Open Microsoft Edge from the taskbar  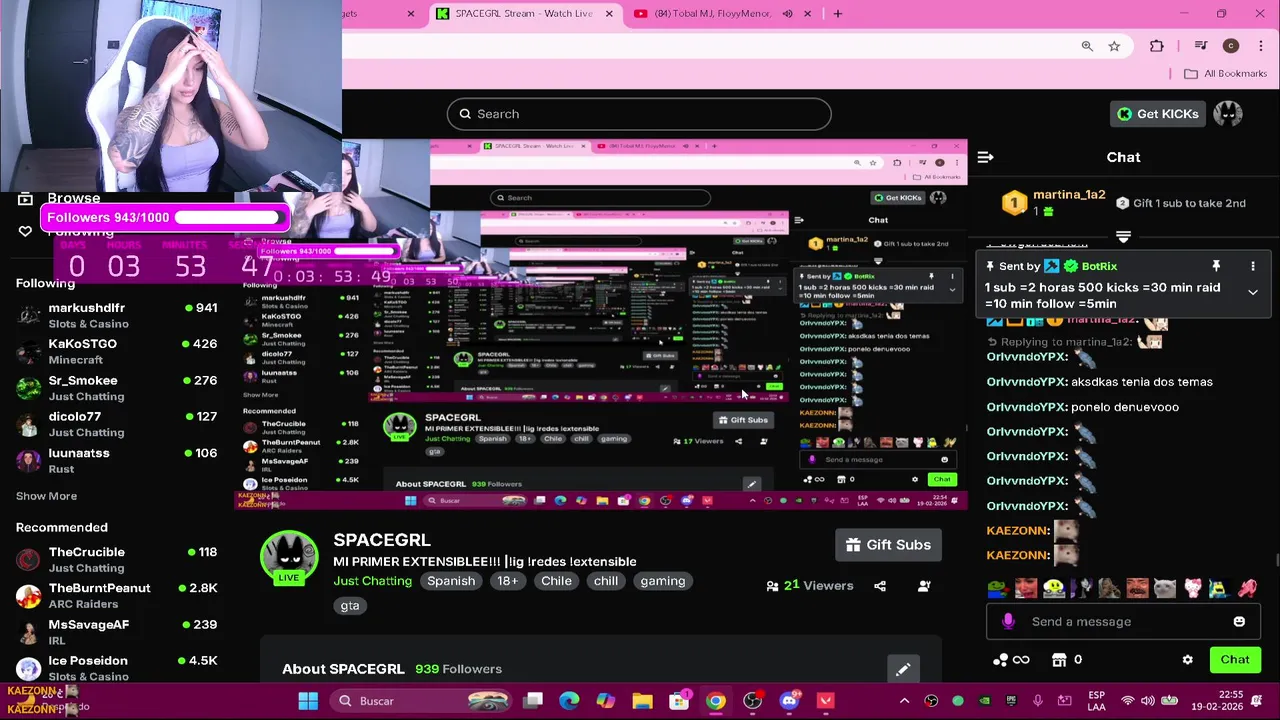569,701
